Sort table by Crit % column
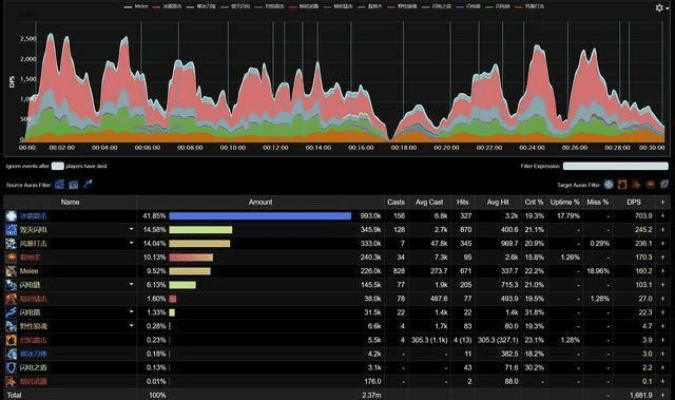This screenshot has height=400, width=675. [x=535, y=201]
